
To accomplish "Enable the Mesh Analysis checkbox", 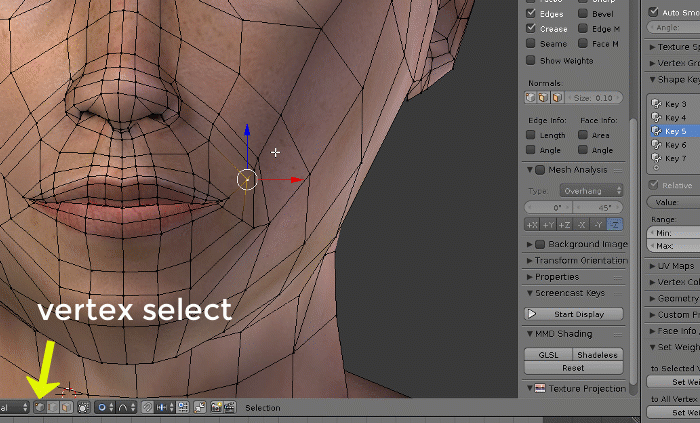I will (x=540, y=170).
